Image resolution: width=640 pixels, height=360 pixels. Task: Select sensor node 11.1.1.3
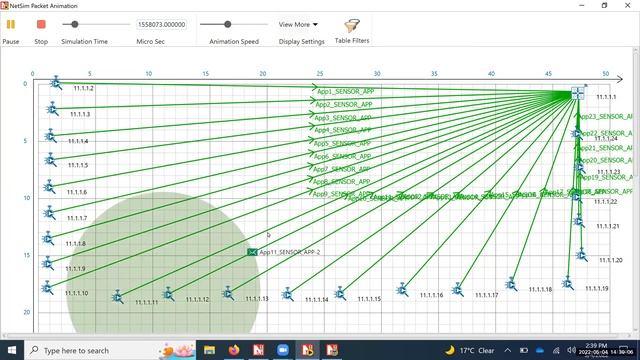point(52,109)
